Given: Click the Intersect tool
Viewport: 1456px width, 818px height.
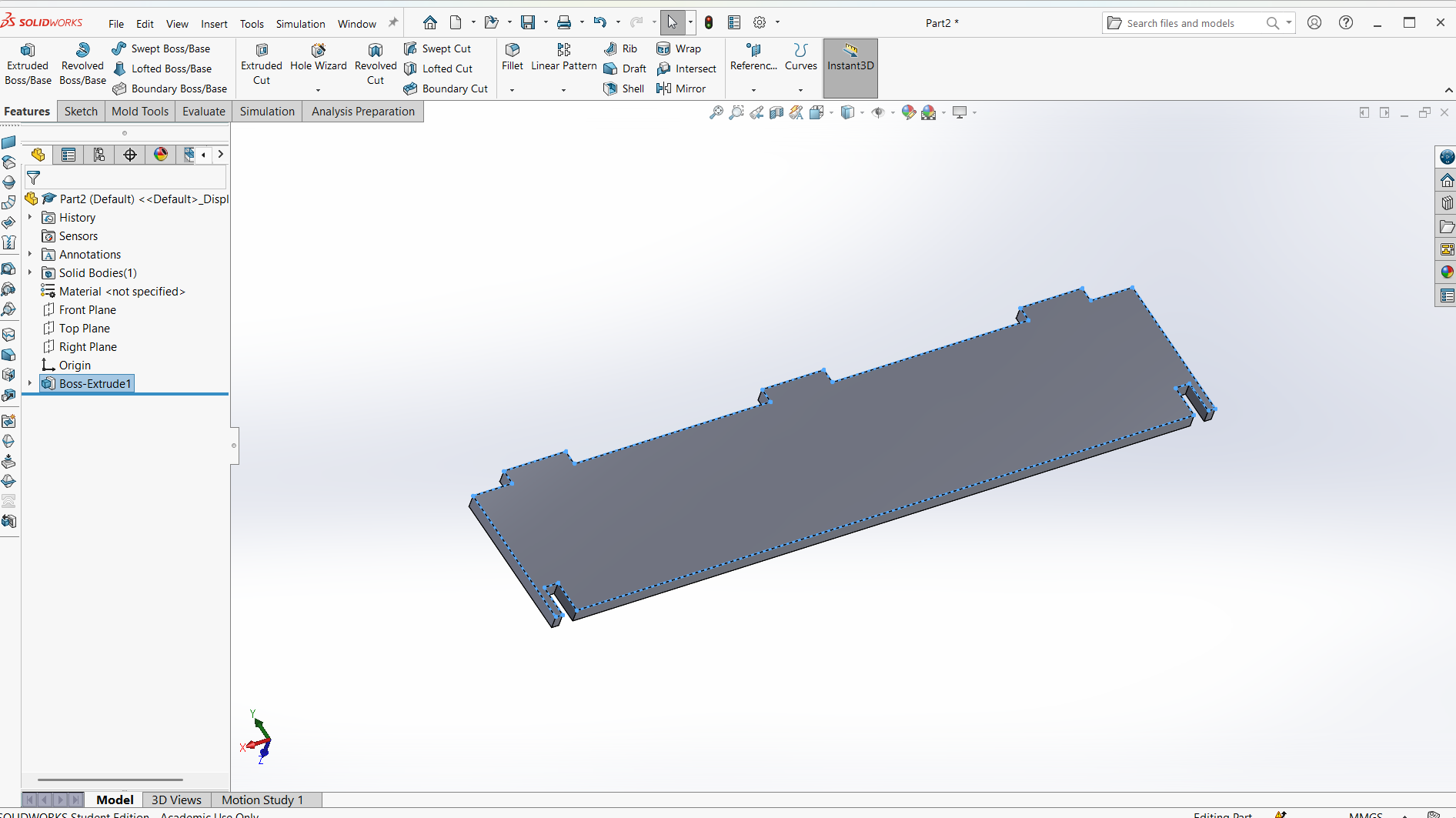Looking at the screenshot, I should (686, 68).
